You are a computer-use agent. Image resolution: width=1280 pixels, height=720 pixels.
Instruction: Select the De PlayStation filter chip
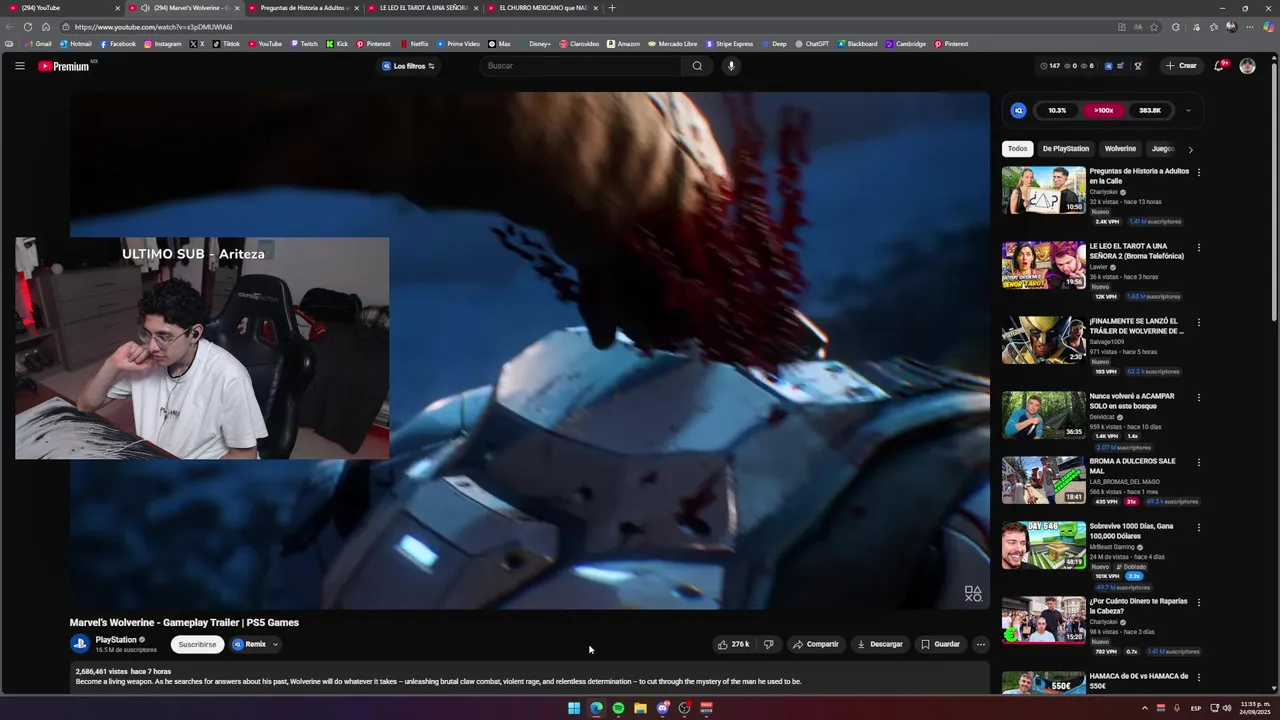pyautogui.click(x=1066, y=149)
